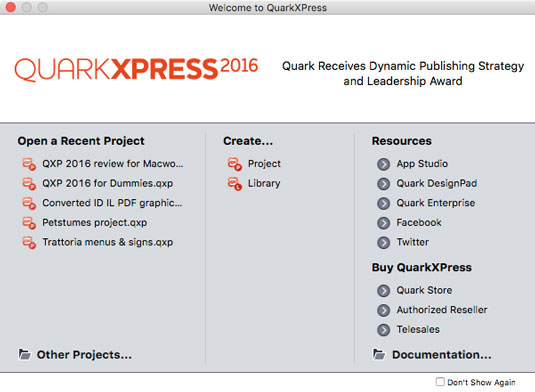Image resolution: width=535 pixels, height=392 pixels.
Task: Click the project icon beside QXP 2016 review for Macwo...
Action: click(29, 164)
